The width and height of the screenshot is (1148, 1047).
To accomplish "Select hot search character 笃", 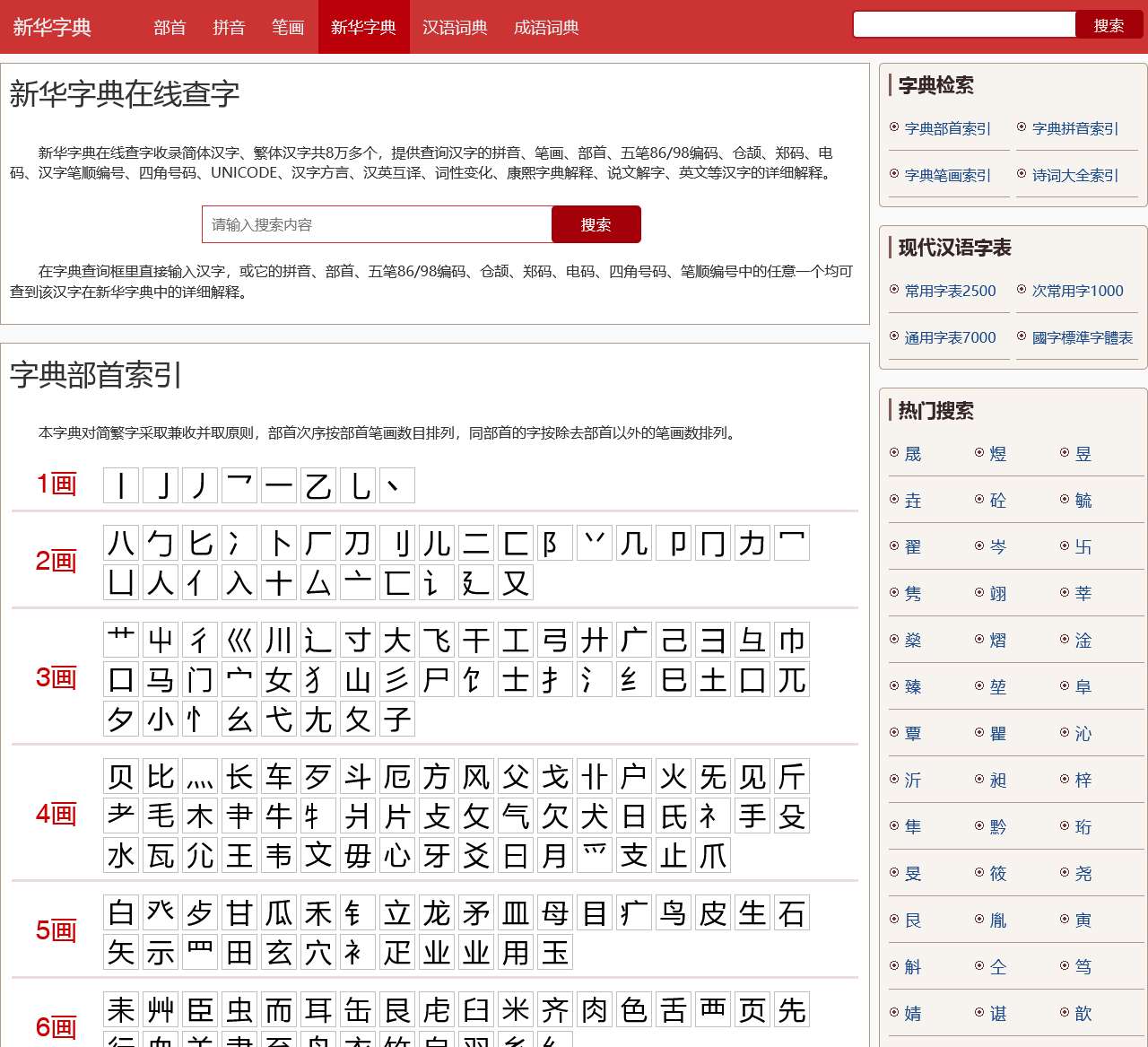I will point(1083,967).
